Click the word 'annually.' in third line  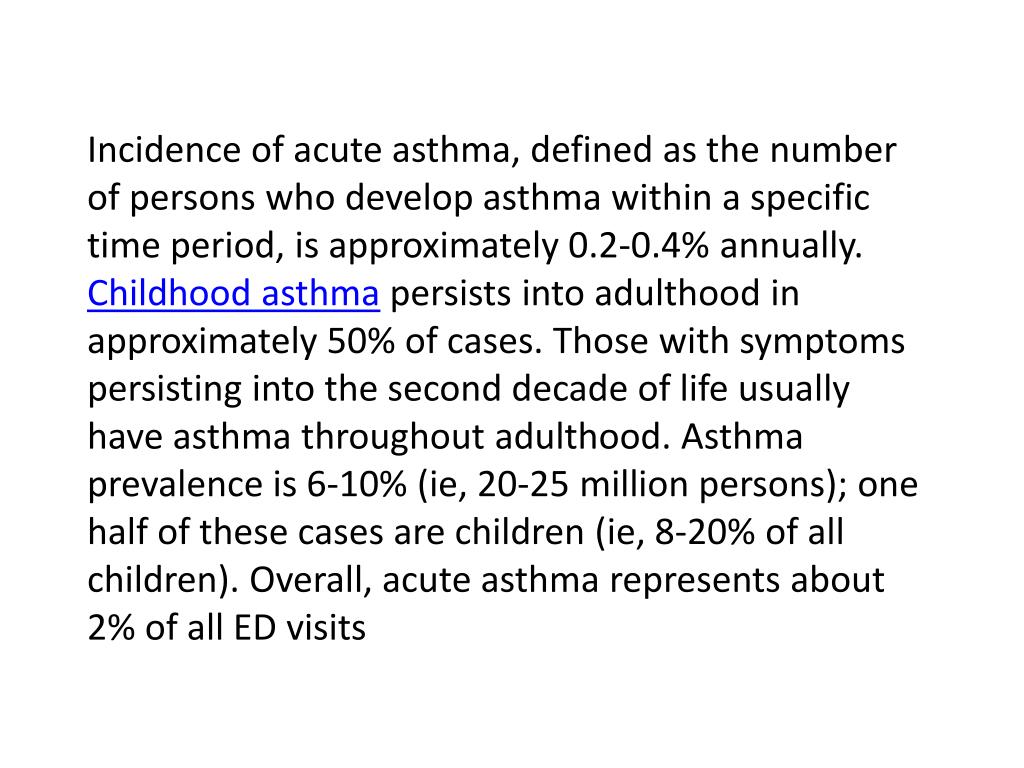point(791,246)
